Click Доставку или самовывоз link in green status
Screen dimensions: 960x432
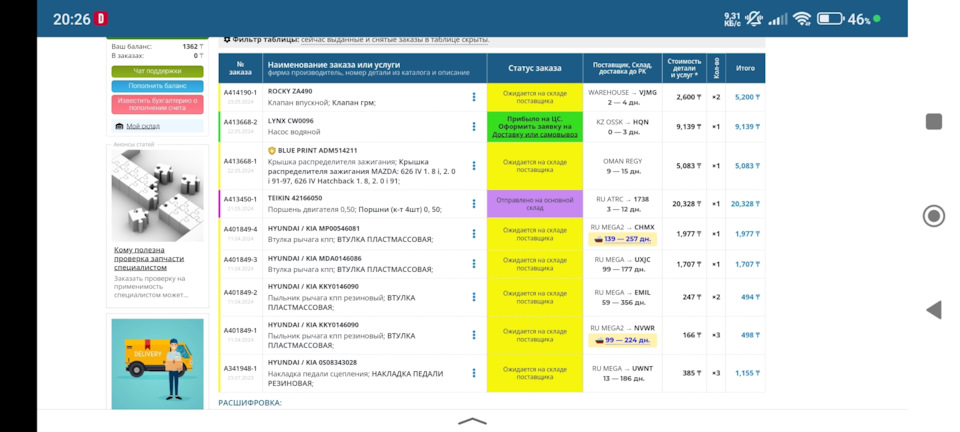(x=534, y=134)
